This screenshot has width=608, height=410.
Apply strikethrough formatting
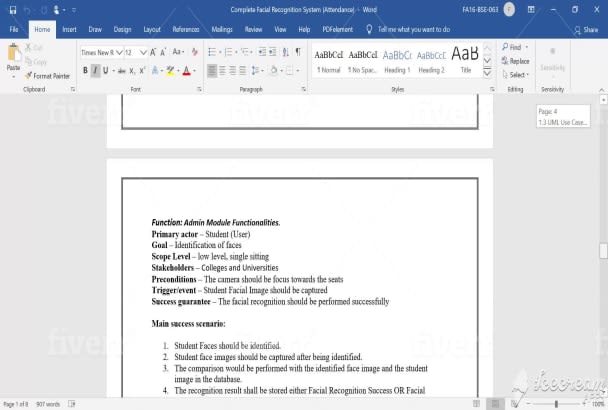tap(122, 71)
